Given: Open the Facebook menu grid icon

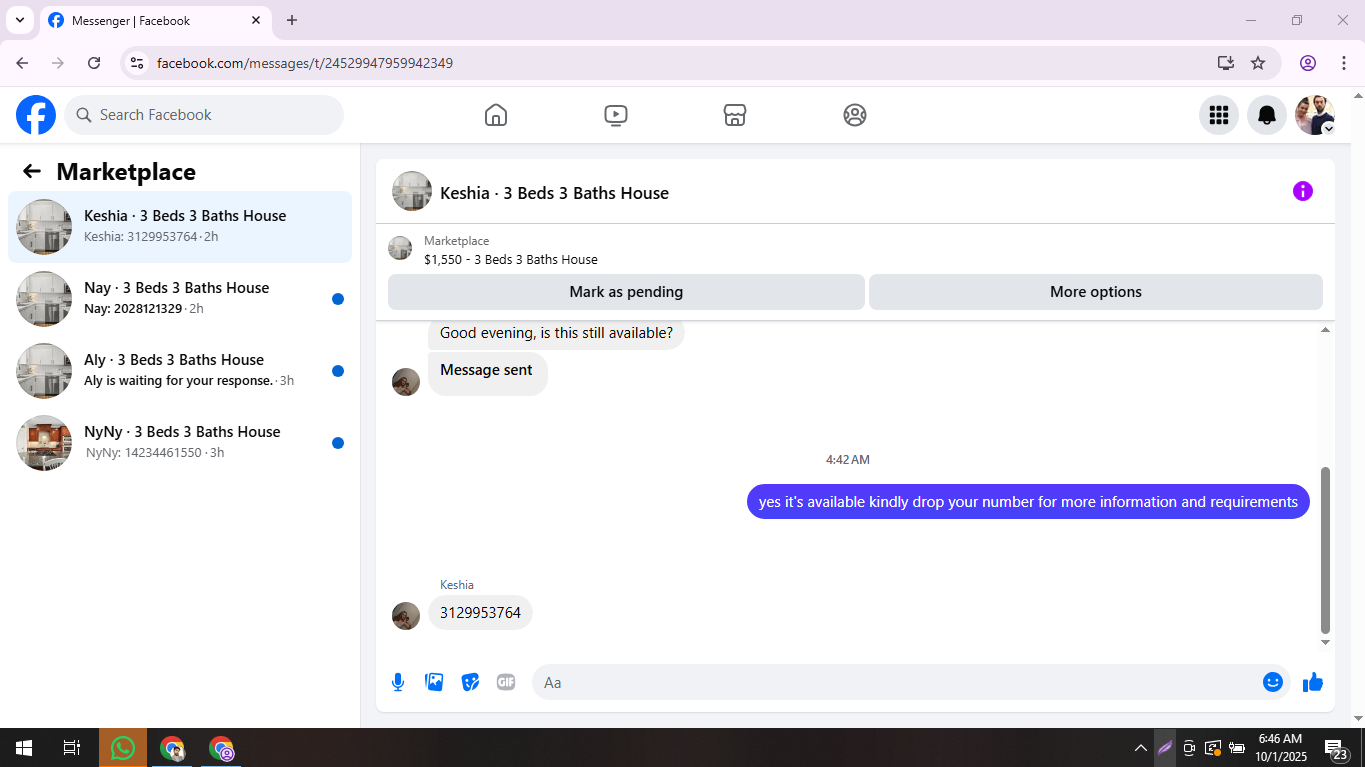Looking at the screenshot, I should coord(1219,115).
